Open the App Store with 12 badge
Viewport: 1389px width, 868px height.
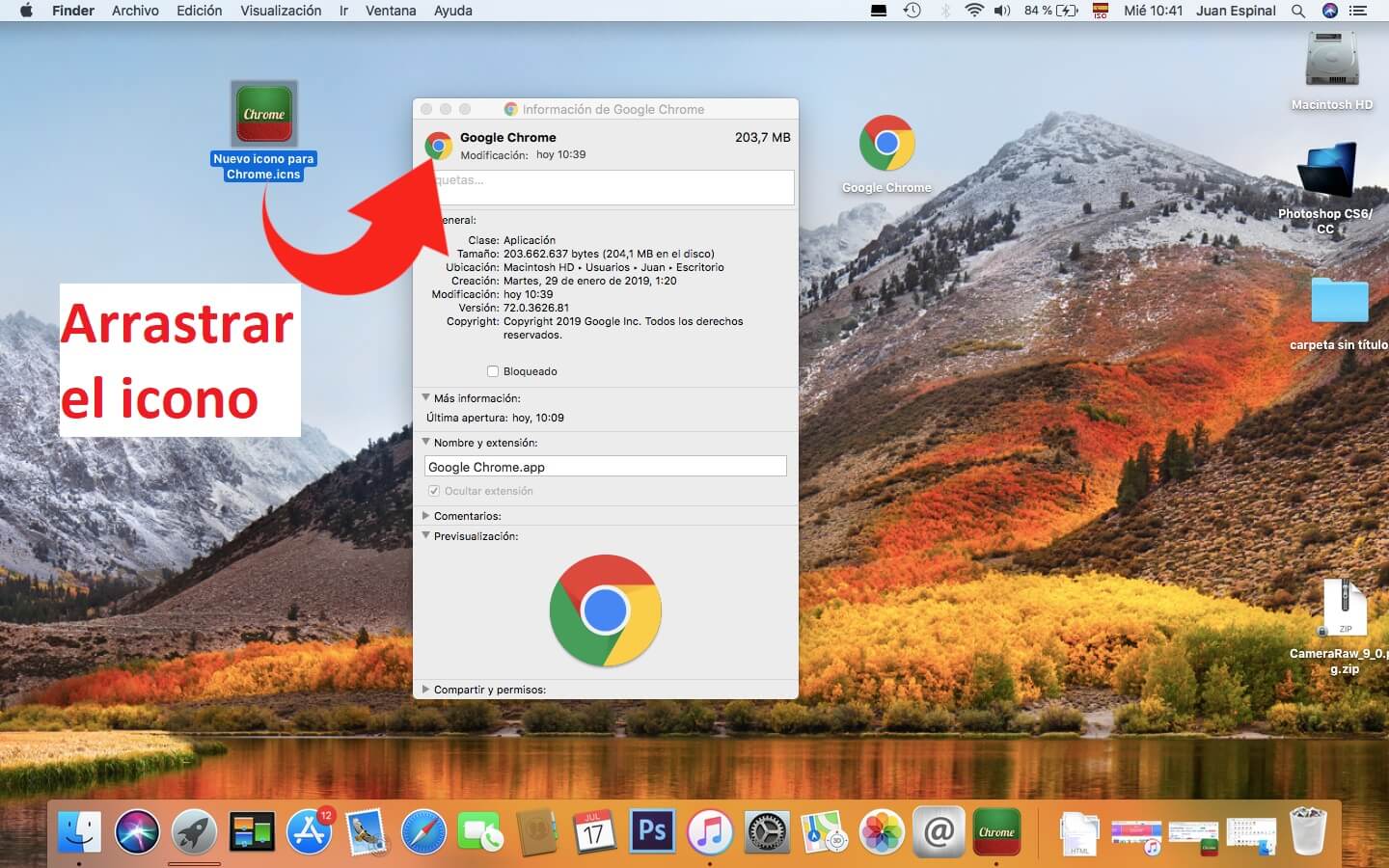[310, 831]
